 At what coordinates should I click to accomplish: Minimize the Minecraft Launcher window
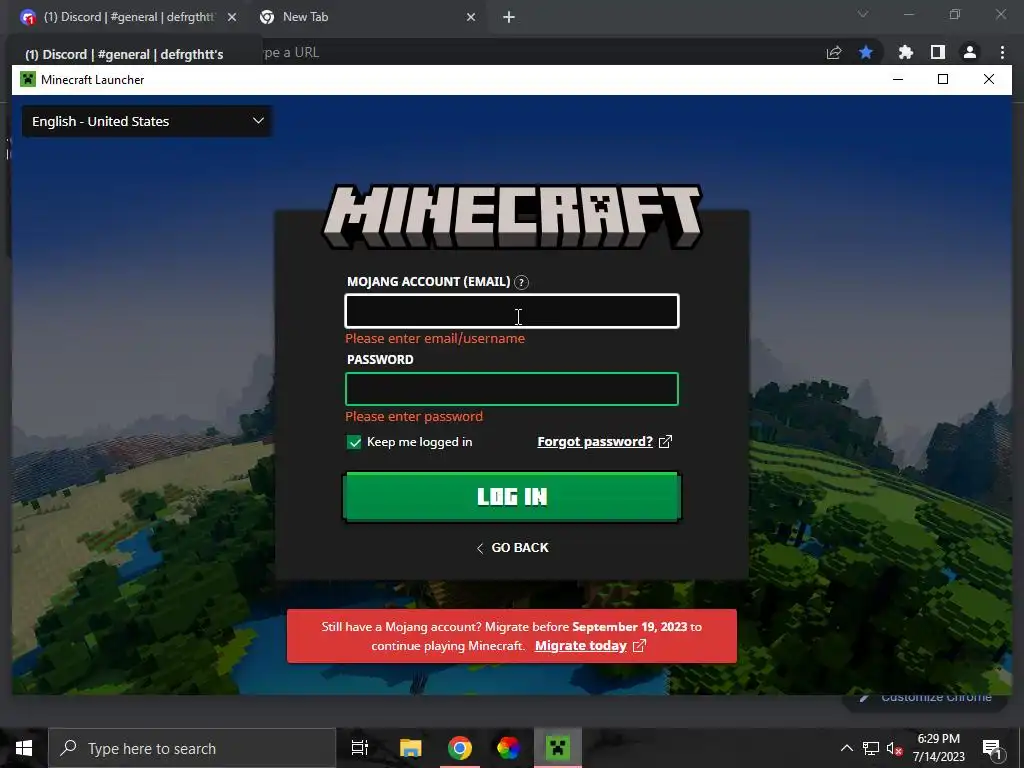coord(898,79)
